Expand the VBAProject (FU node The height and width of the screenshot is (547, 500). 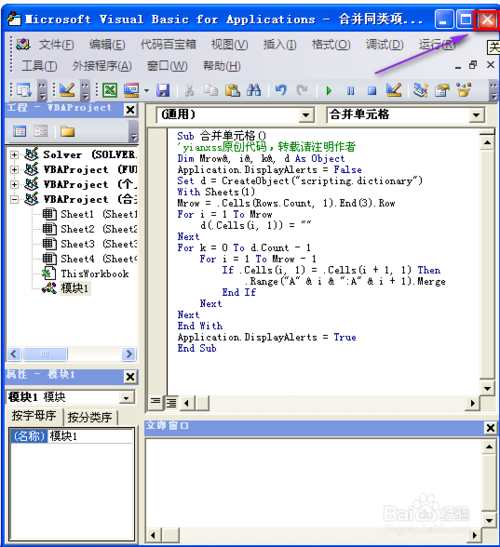(14, 170)
